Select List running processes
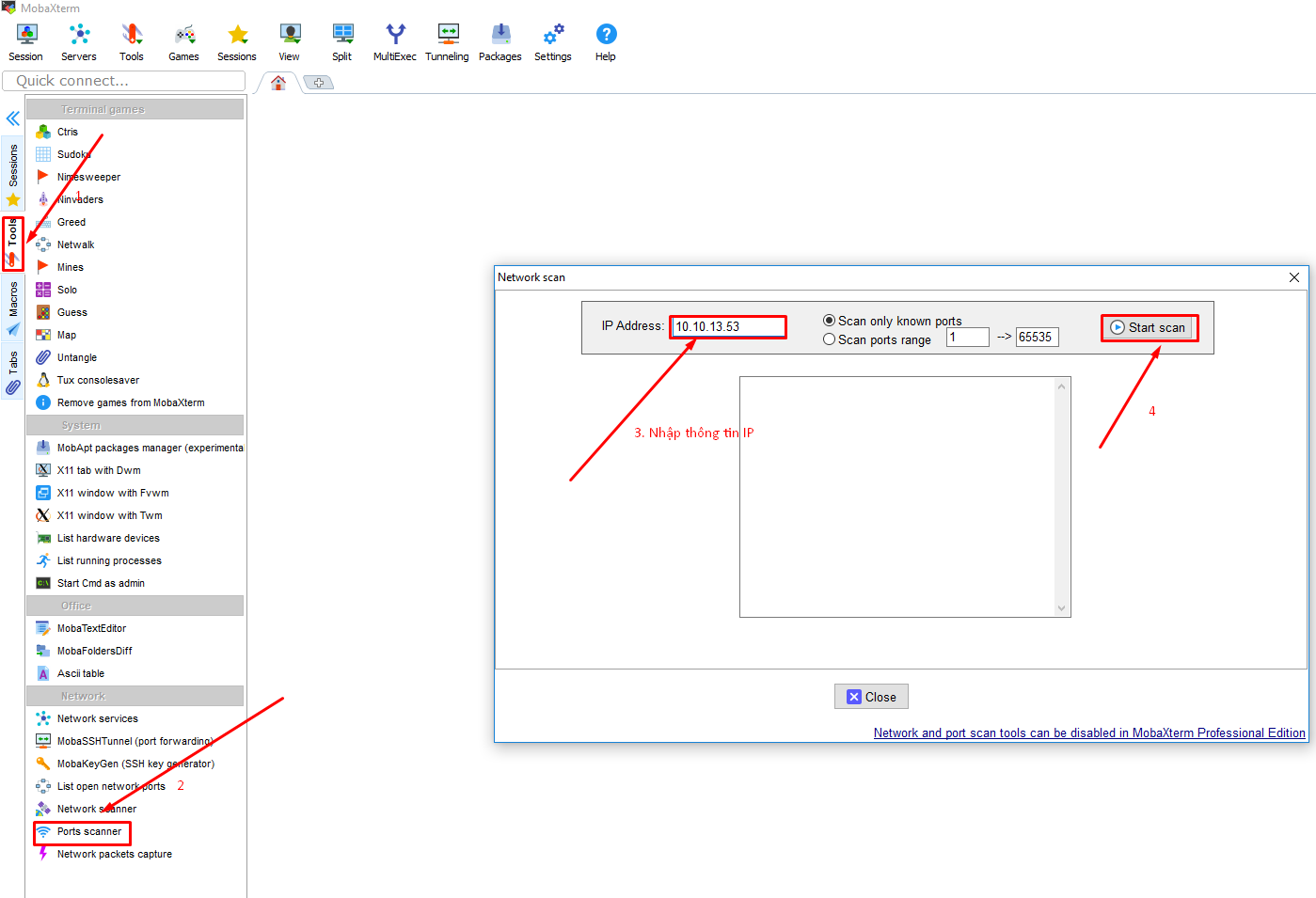Image resolution: width=1316 pixels, height=898 pixels. 109,560
